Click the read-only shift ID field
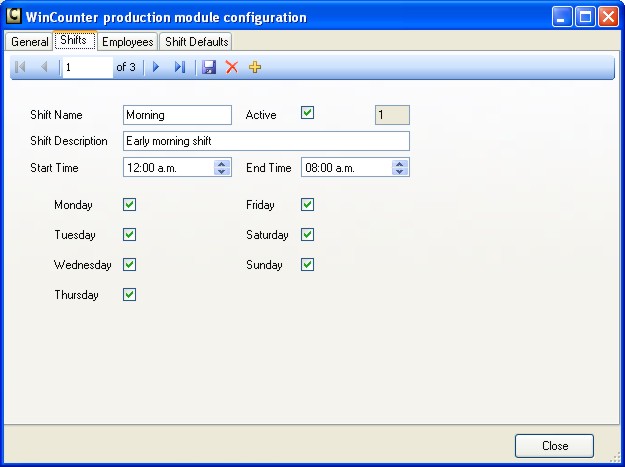Viewport: 625px width, 467px height. click(x=392, y=115)
